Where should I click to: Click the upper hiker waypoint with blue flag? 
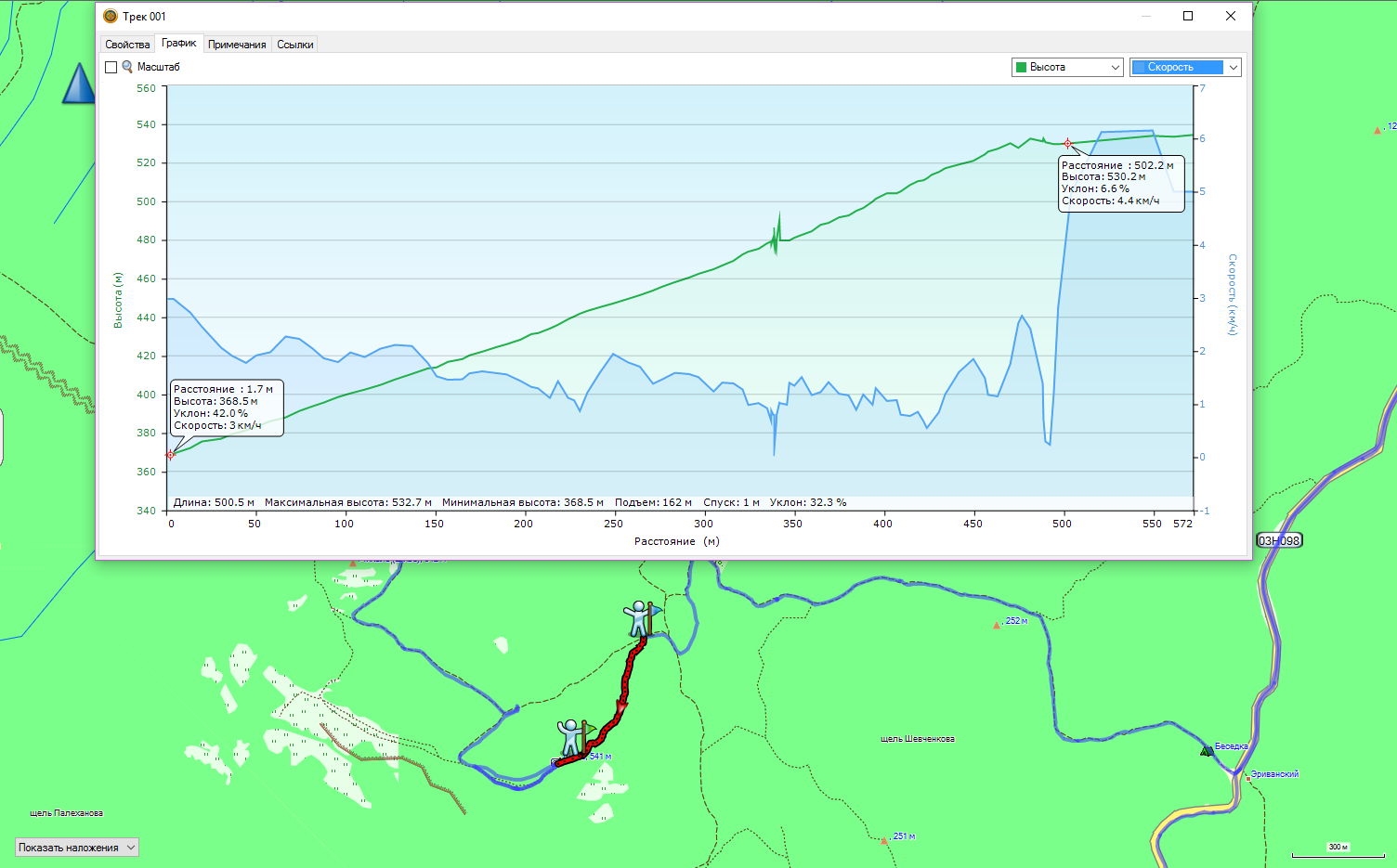tap(639, 618)
